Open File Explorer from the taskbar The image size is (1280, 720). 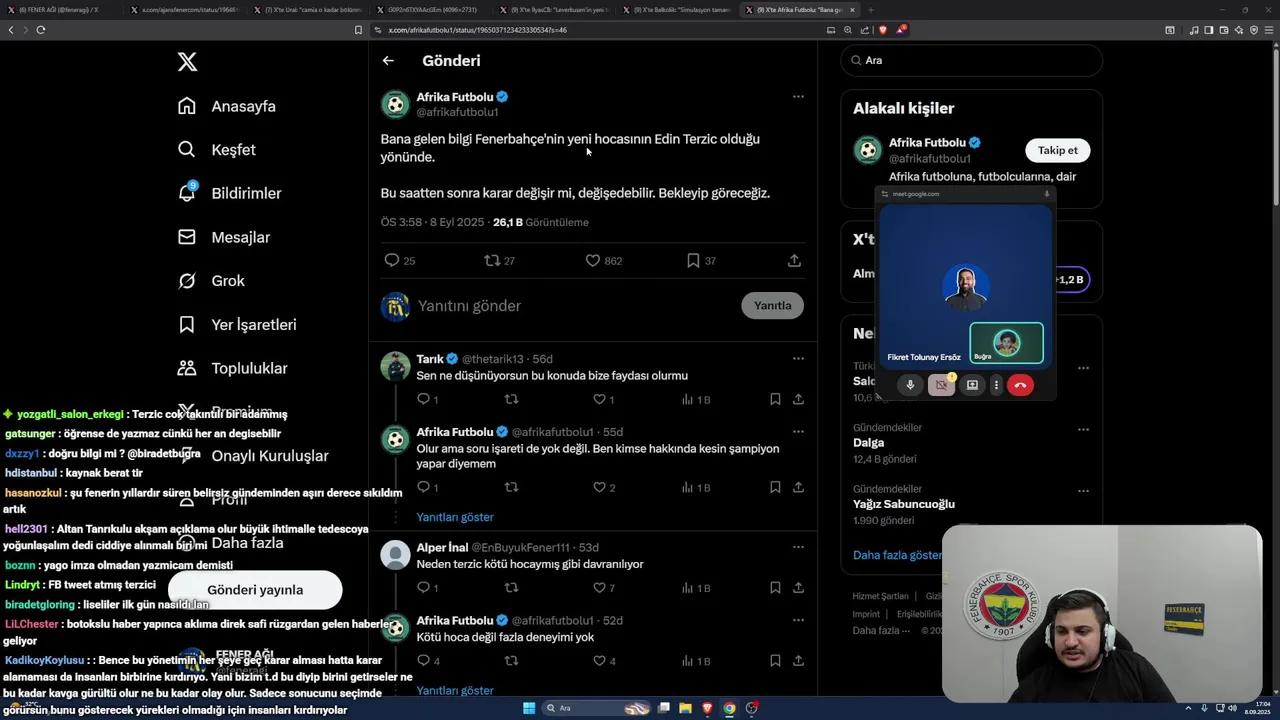(686, 708)
